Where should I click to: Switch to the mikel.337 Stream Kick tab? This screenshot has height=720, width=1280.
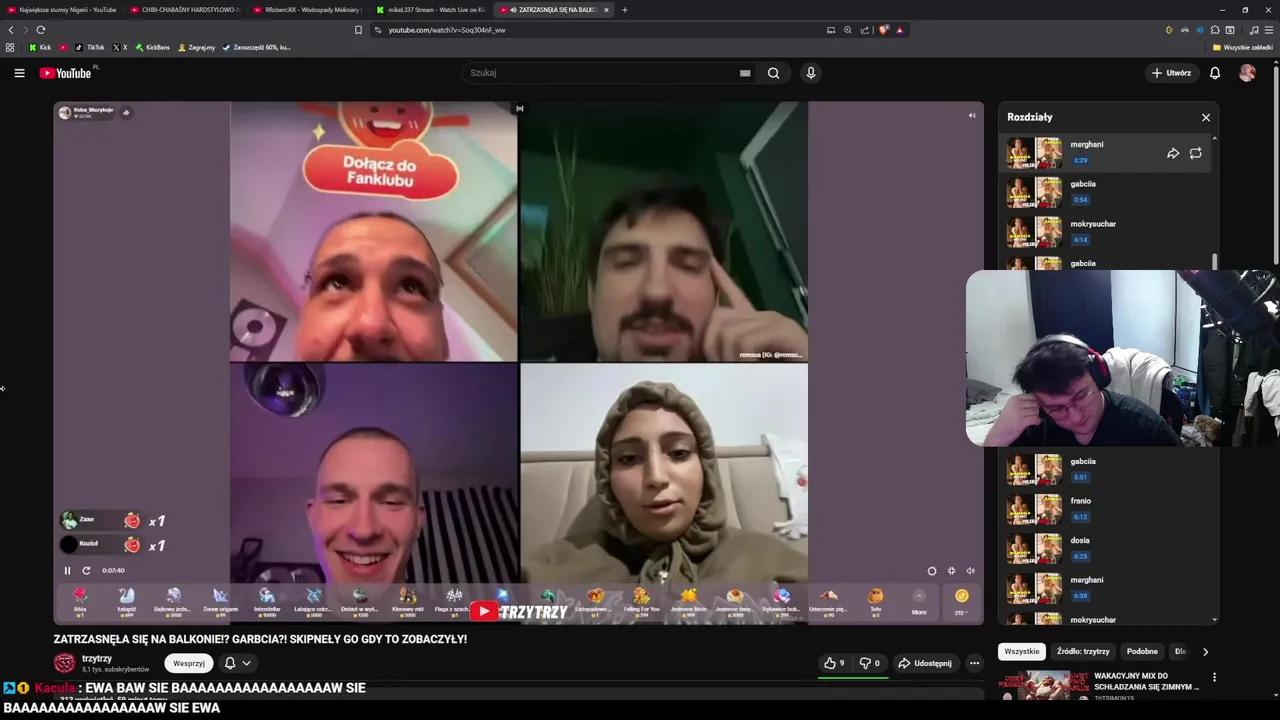click(432, 10)
